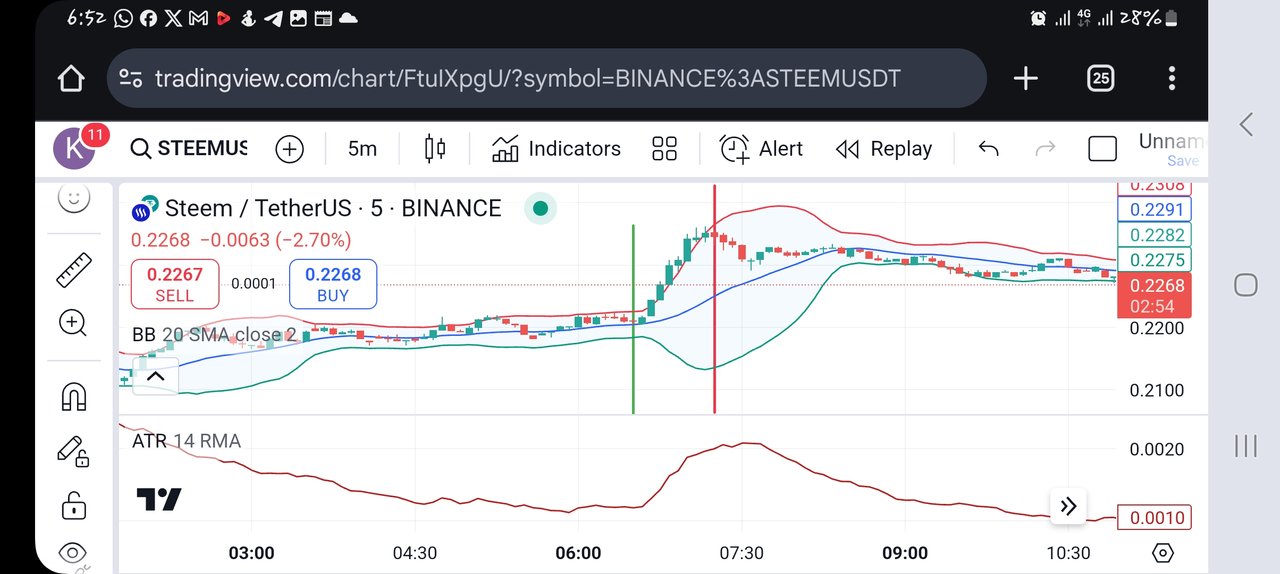
Task: Redo chart action arrow
Action: (1045, 149)
